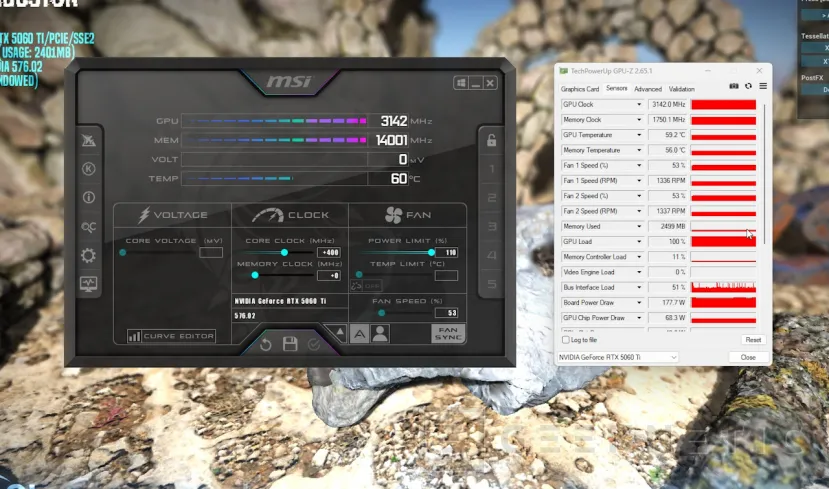Click the Power Limit slider handle
The height and width of the screenshot is (489, 829).
[x=431, y=253]
